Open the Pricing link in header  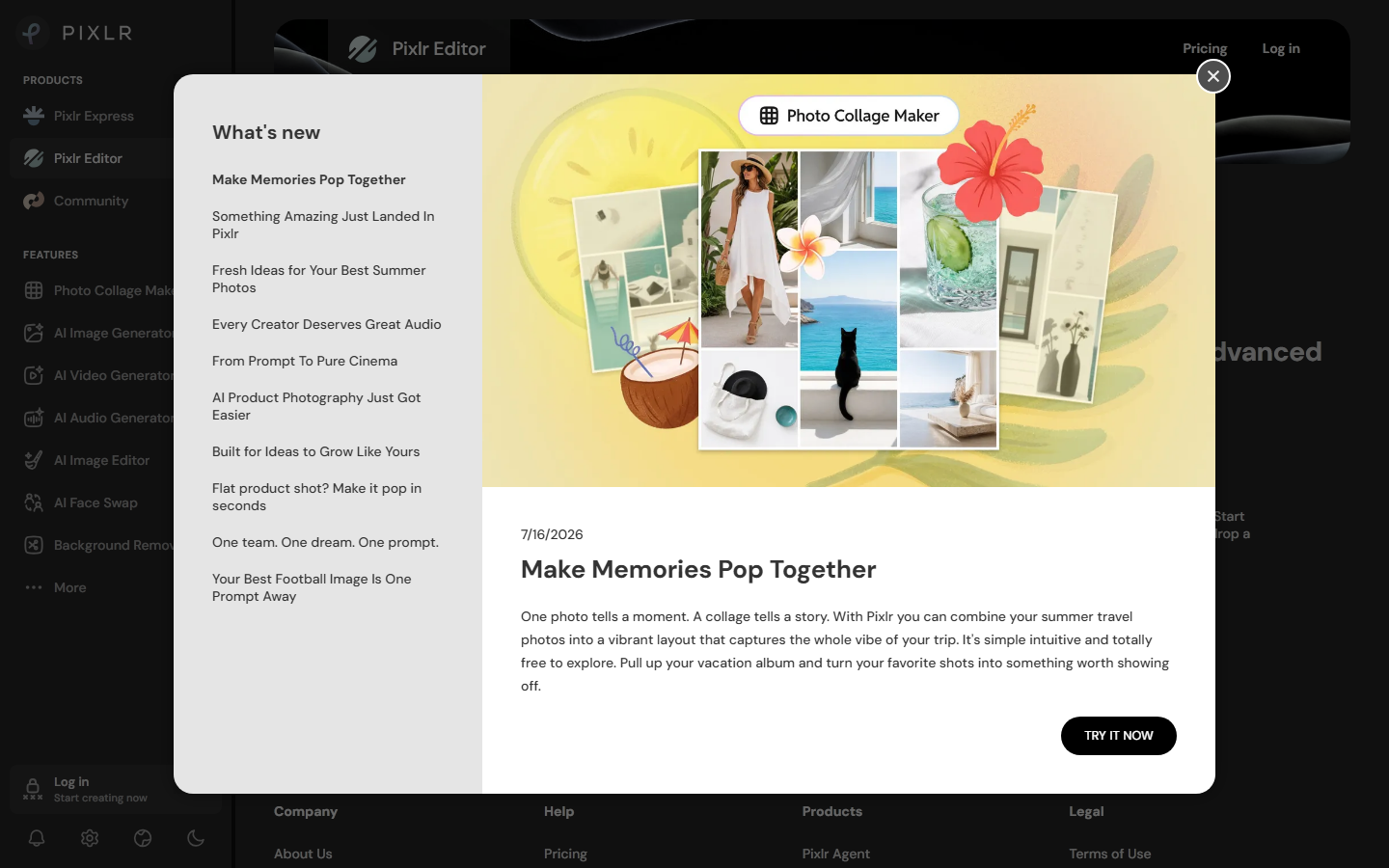pyautogui.click(x=1205, y=48)
